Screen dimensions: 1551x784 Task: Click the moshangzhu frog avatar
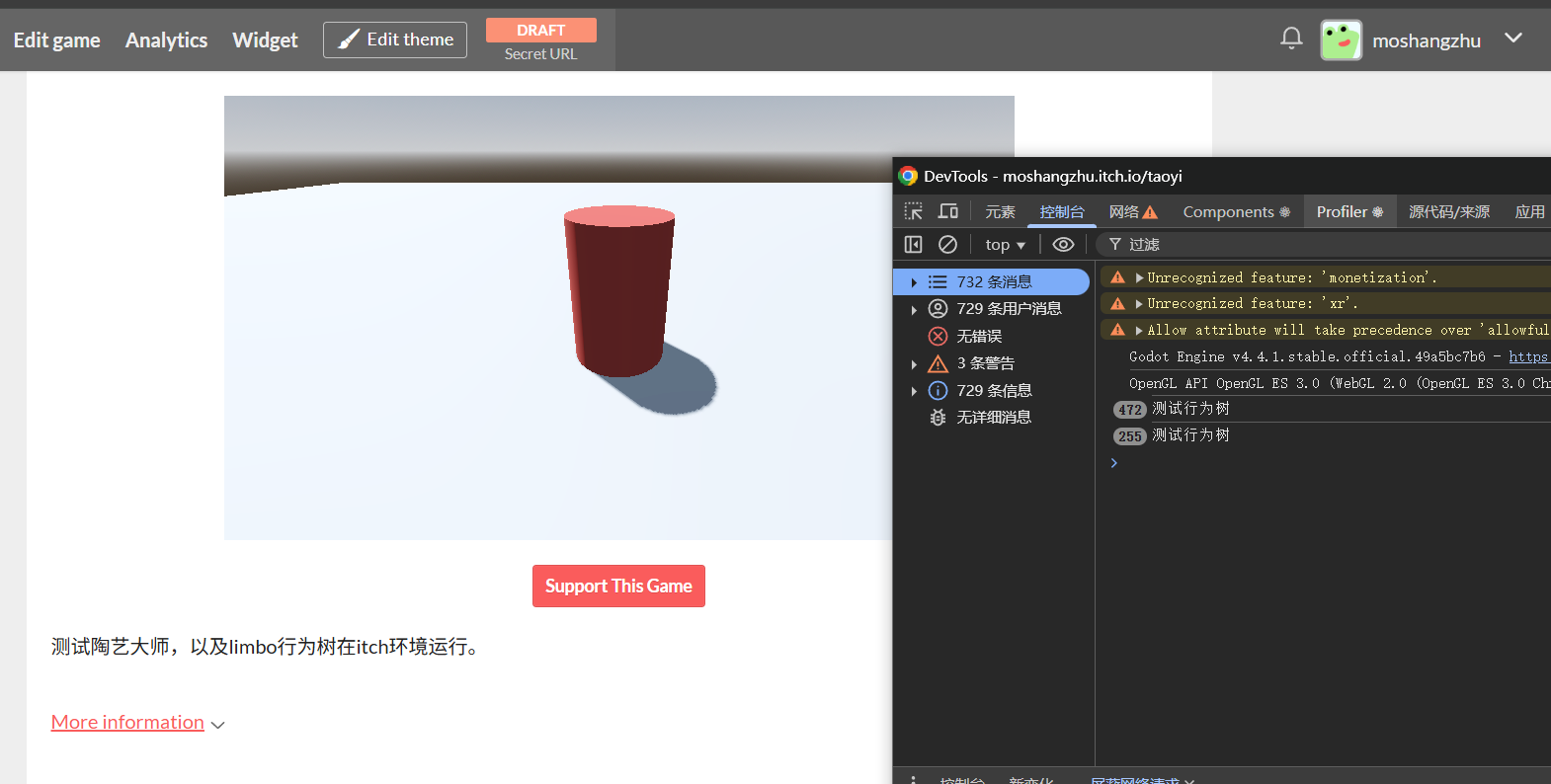coord(1341,40)
